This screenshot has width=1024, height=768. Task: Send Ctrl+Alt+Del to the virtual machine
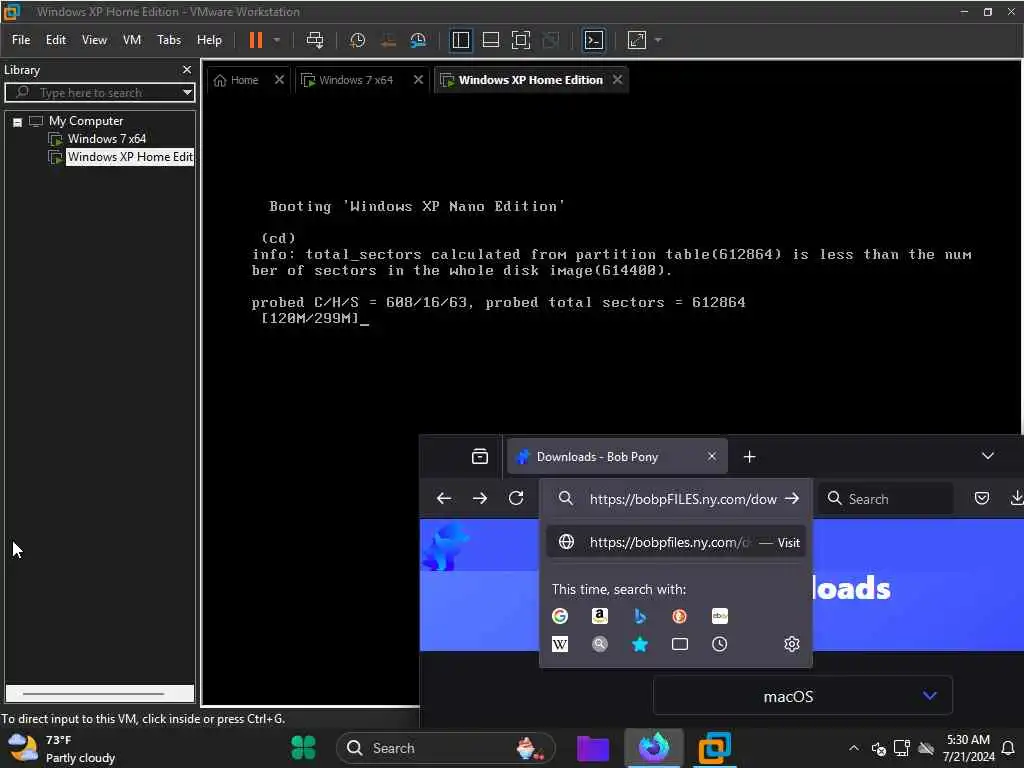coord(315,40)
